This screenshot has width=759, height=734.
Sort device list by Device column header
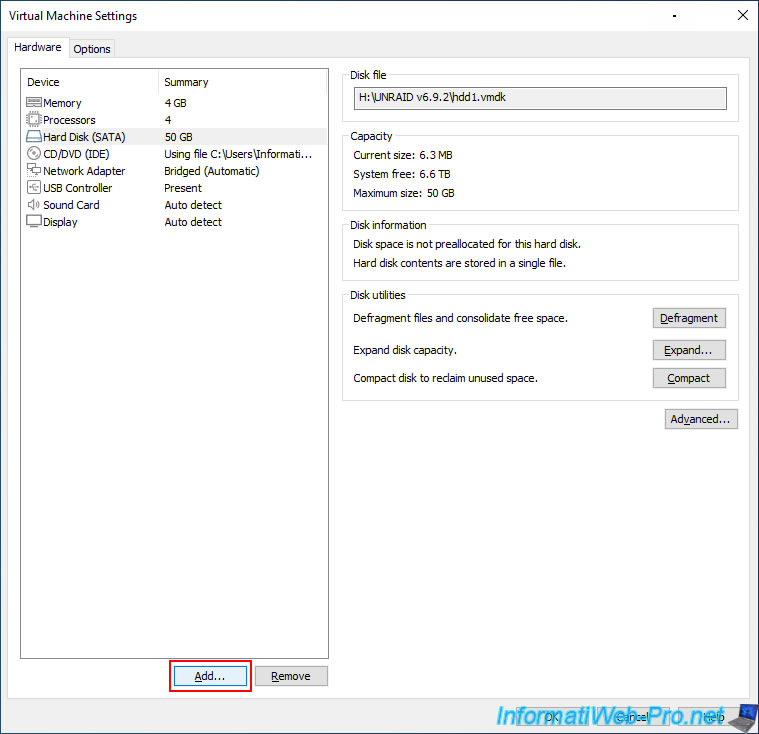90,82
